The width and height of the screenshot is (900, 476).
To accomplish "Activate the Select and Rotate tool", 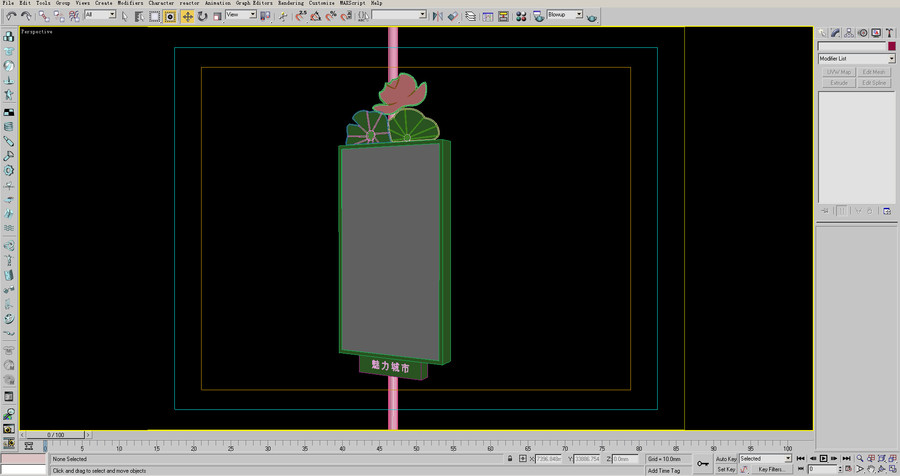I will point(203,16).
